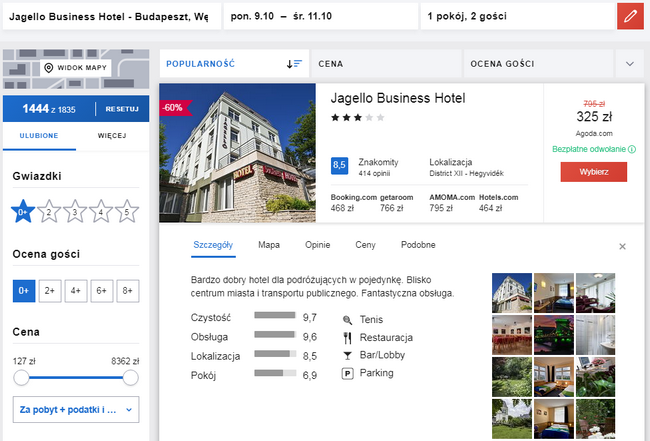Select the 3-star rating filter
Screen dimensions: 650x441
[x=75, y=211]
